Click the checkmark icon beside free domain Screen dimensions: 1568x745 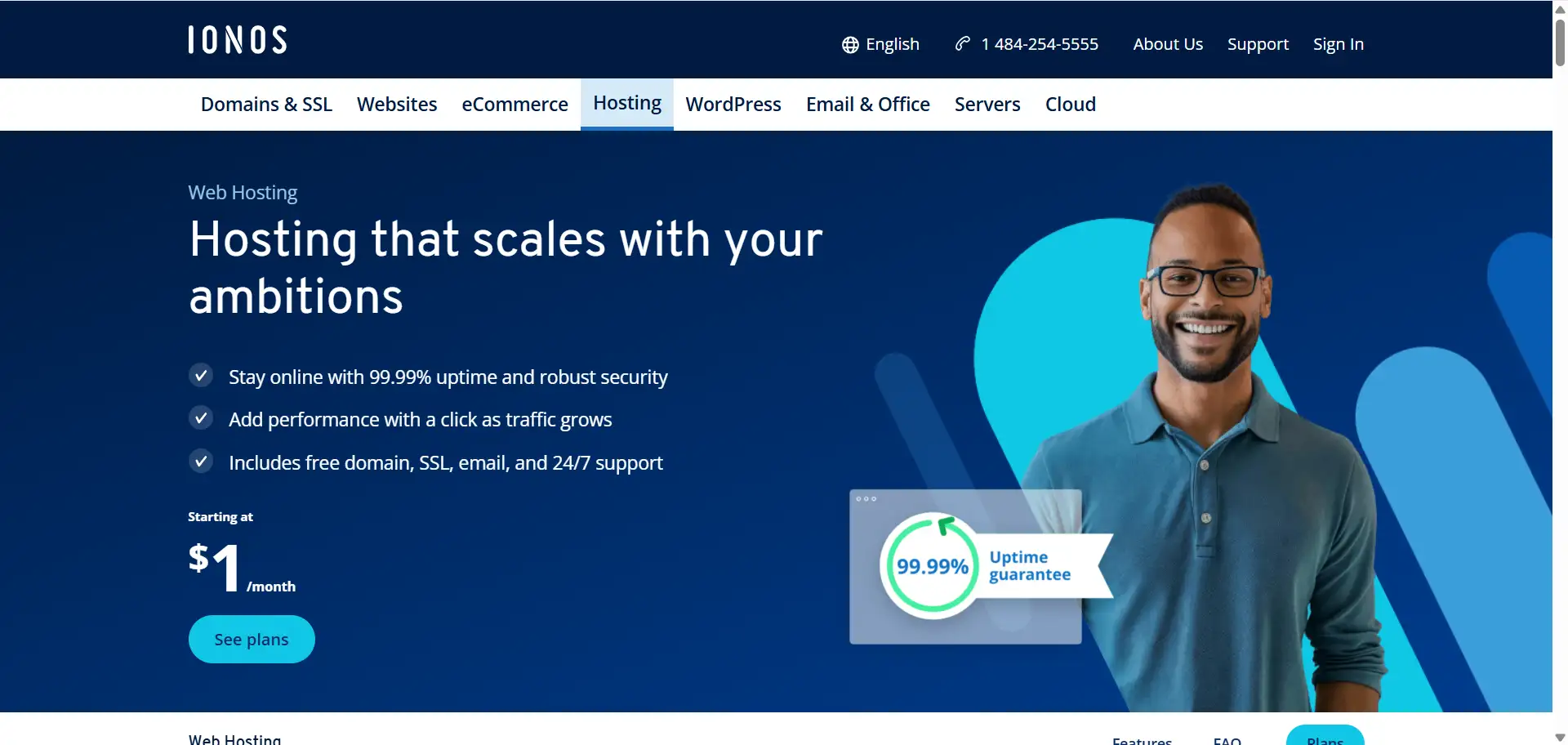point(201,462)
